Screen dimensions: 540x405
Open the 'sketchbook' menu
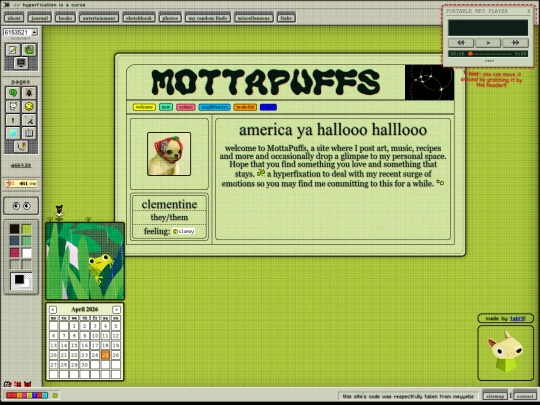(x=139, y=18)
